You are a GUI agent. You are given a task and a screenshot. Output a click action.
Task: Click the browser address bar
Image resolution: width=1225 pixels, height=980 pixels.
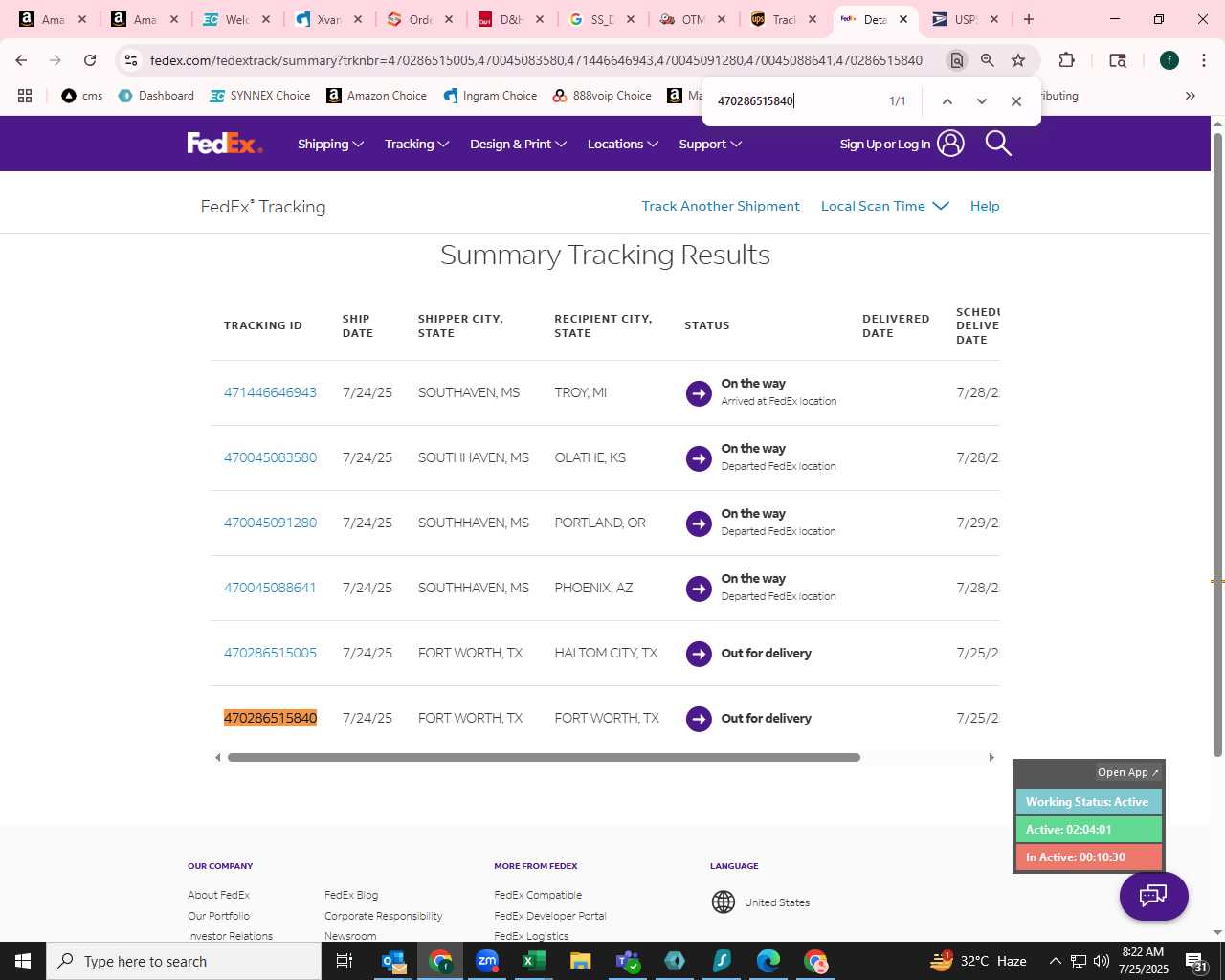pyautogui.click(x=536, y=60)
